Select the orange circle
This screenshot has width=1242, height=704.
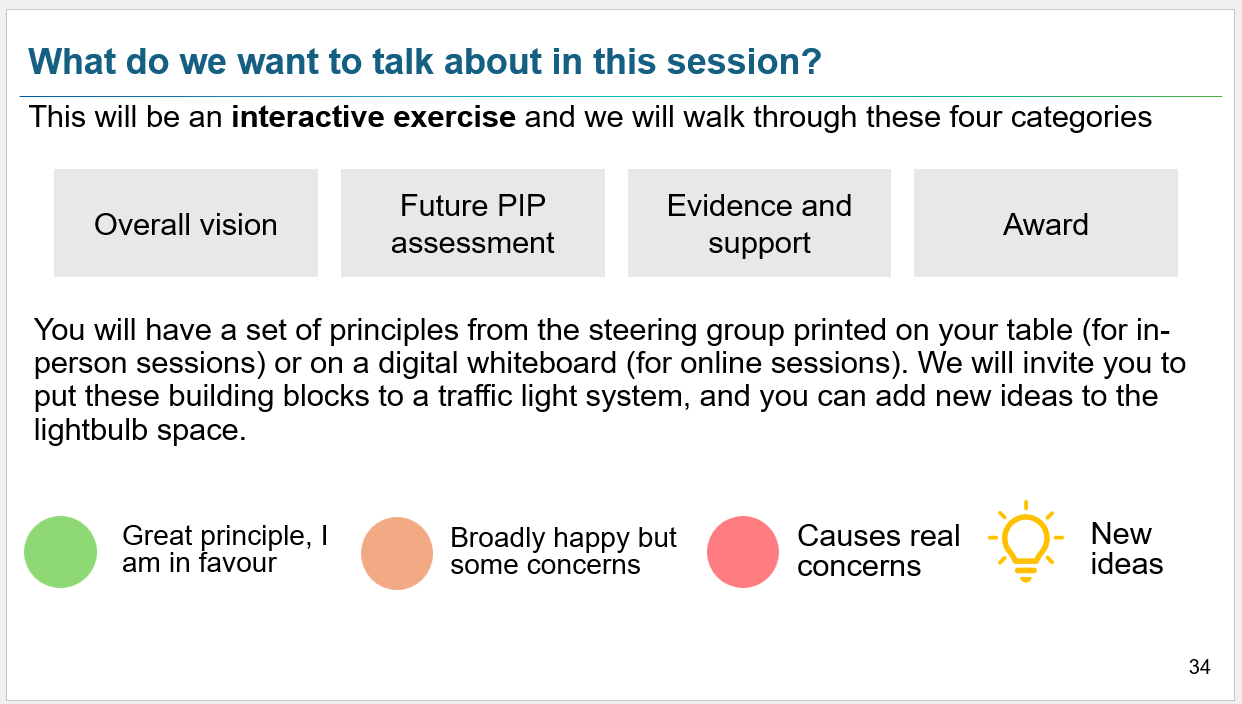397,553
